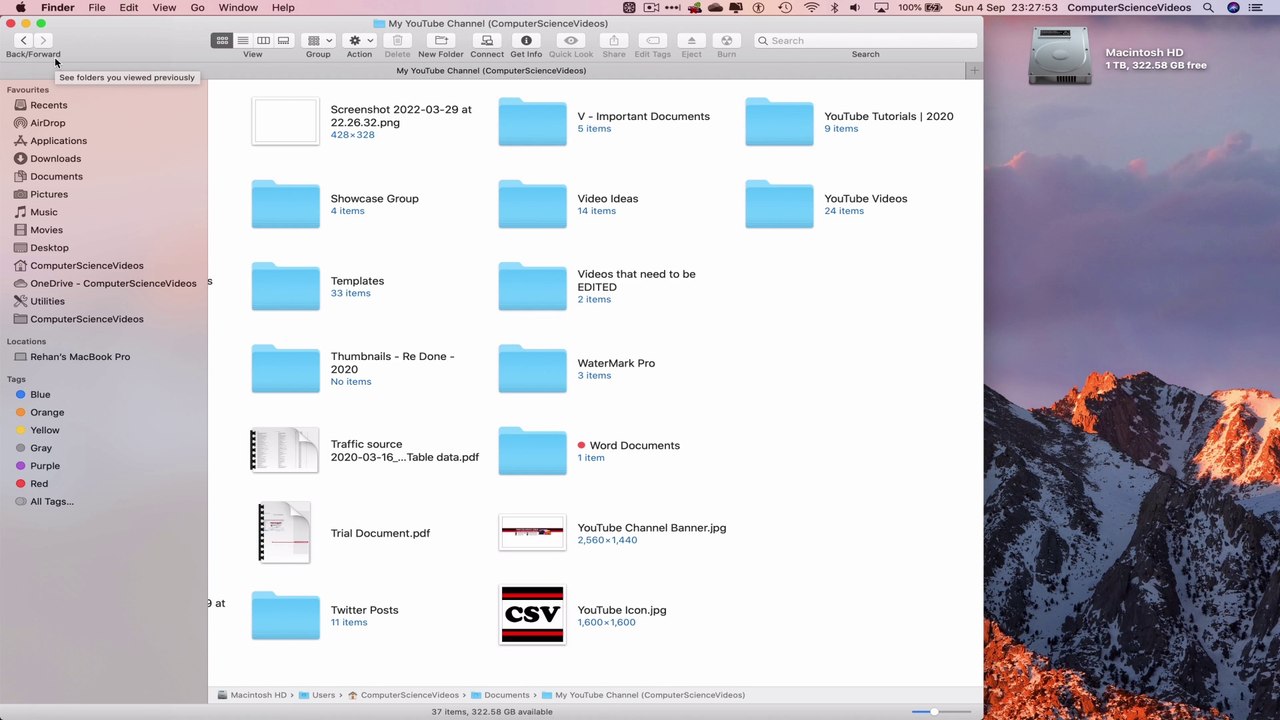Open Get Info from the toolbar
Viewport: 1280px width, 720px height.
pos(526,40)
